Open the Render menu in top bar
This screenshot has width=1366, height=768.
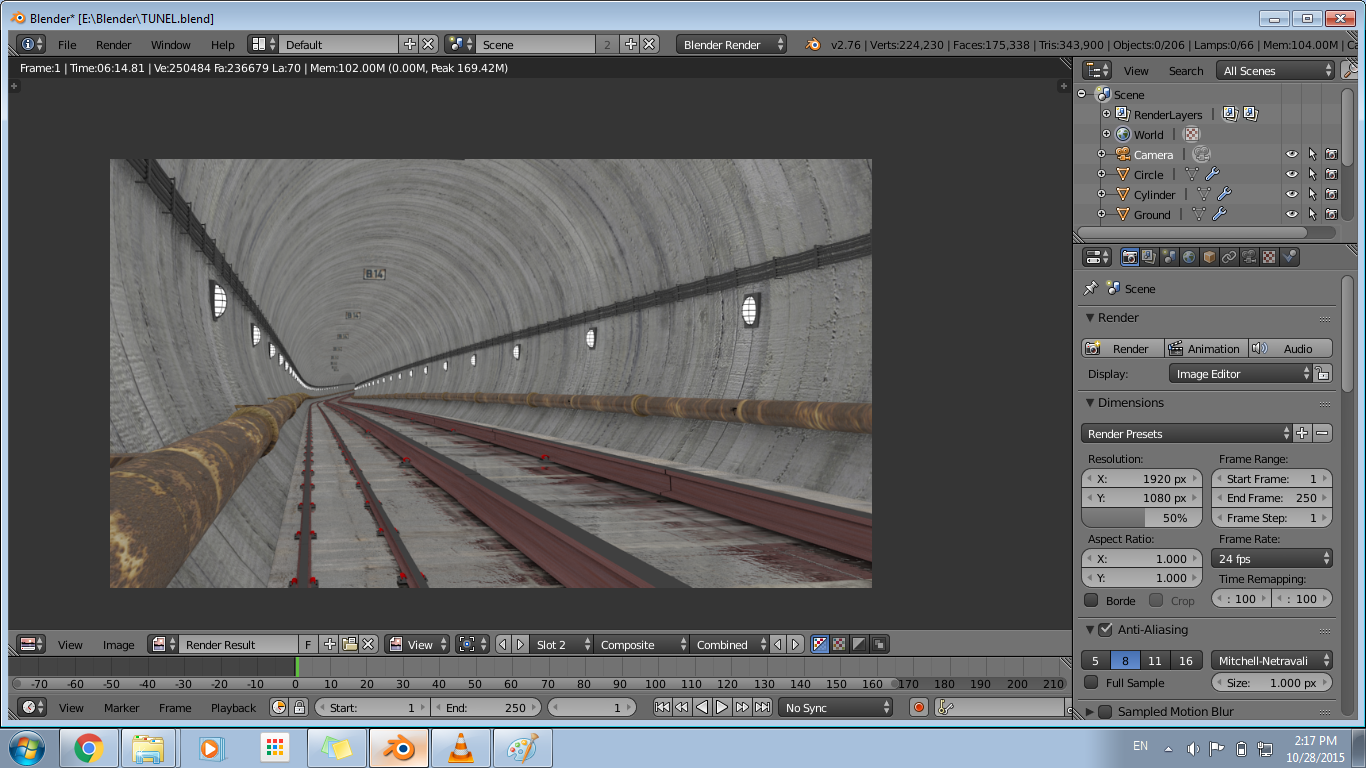(x=114, y=45)
